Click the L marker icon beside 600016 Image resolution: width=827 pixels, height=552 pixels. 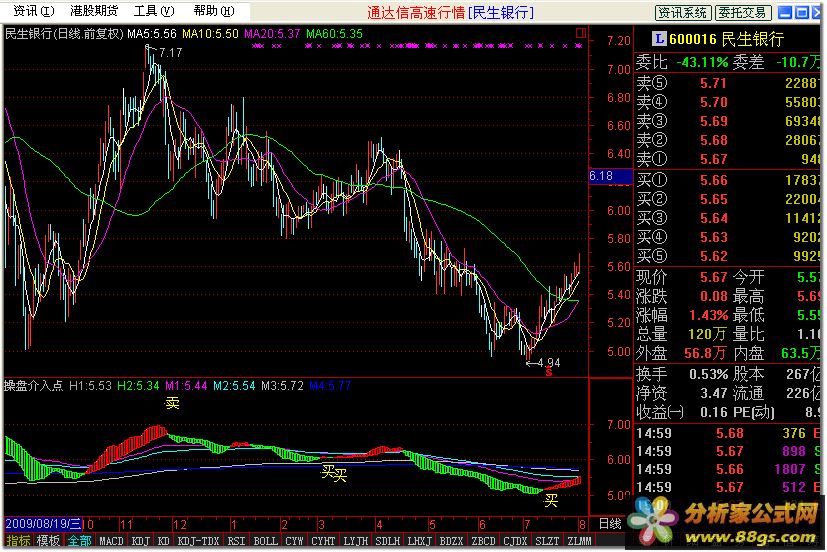coord(659,38)
